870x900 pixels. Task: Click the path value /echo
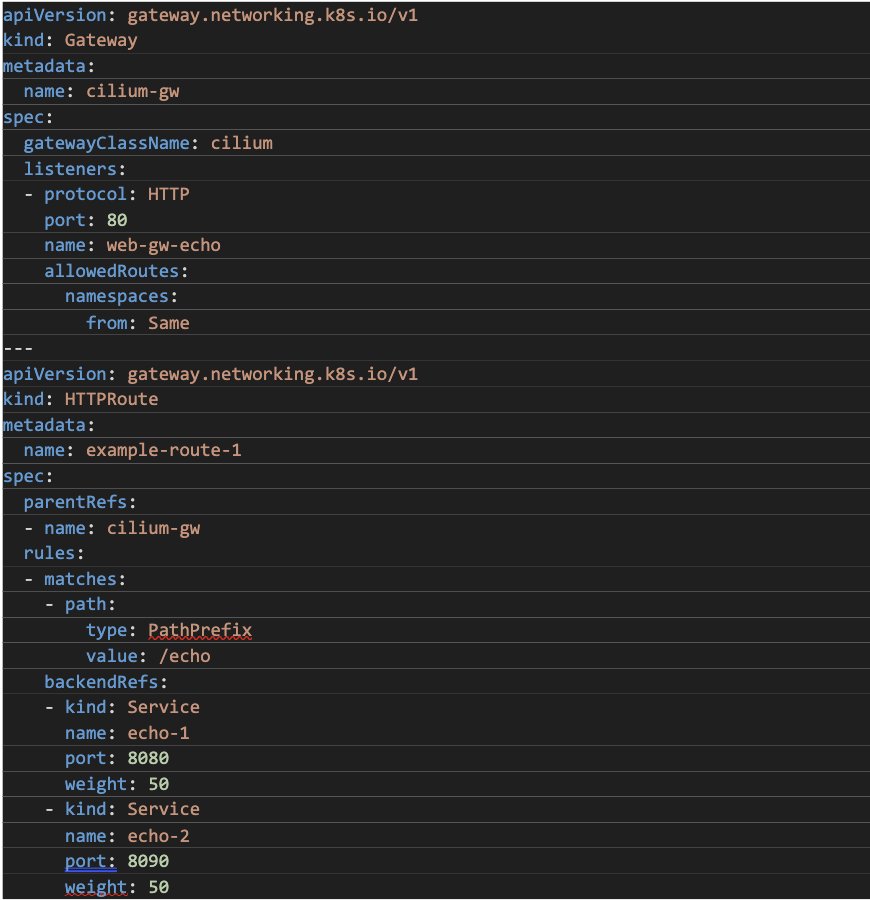click(179, 656)
